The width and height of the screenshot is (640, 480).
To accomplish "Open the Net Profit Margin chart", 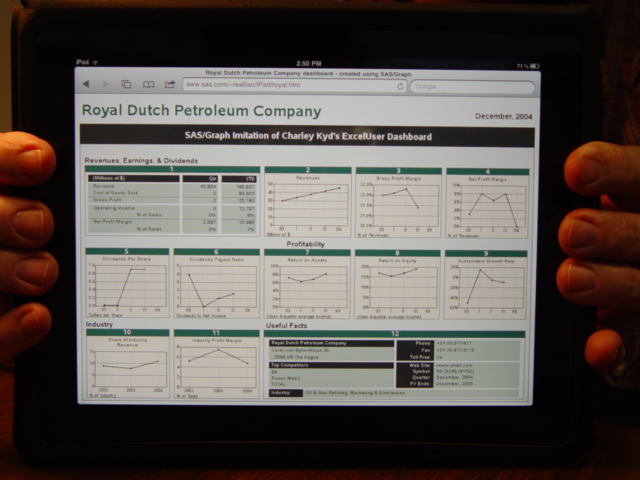I will (x=487, y=203).
